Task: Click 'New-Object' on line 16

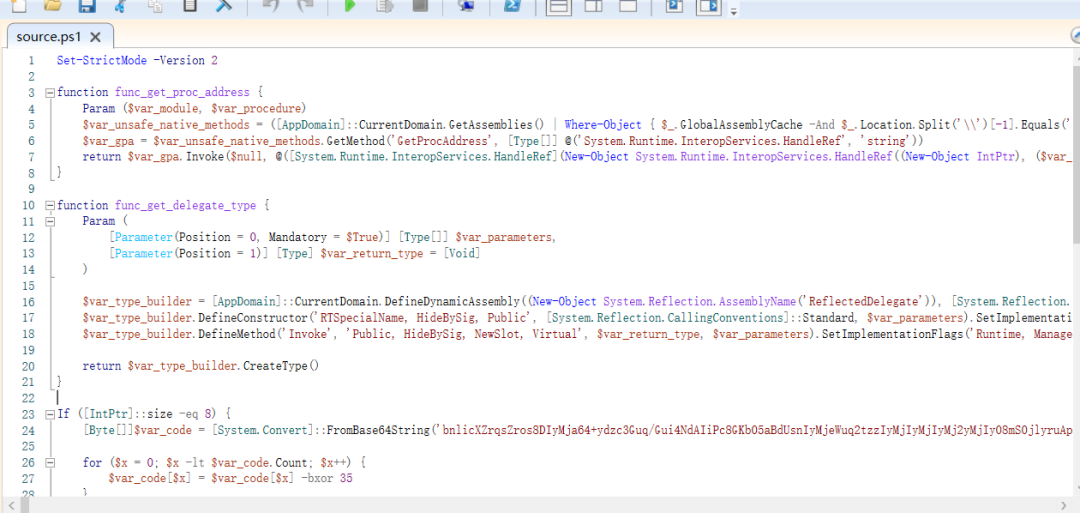Action: tap(563, 302)
